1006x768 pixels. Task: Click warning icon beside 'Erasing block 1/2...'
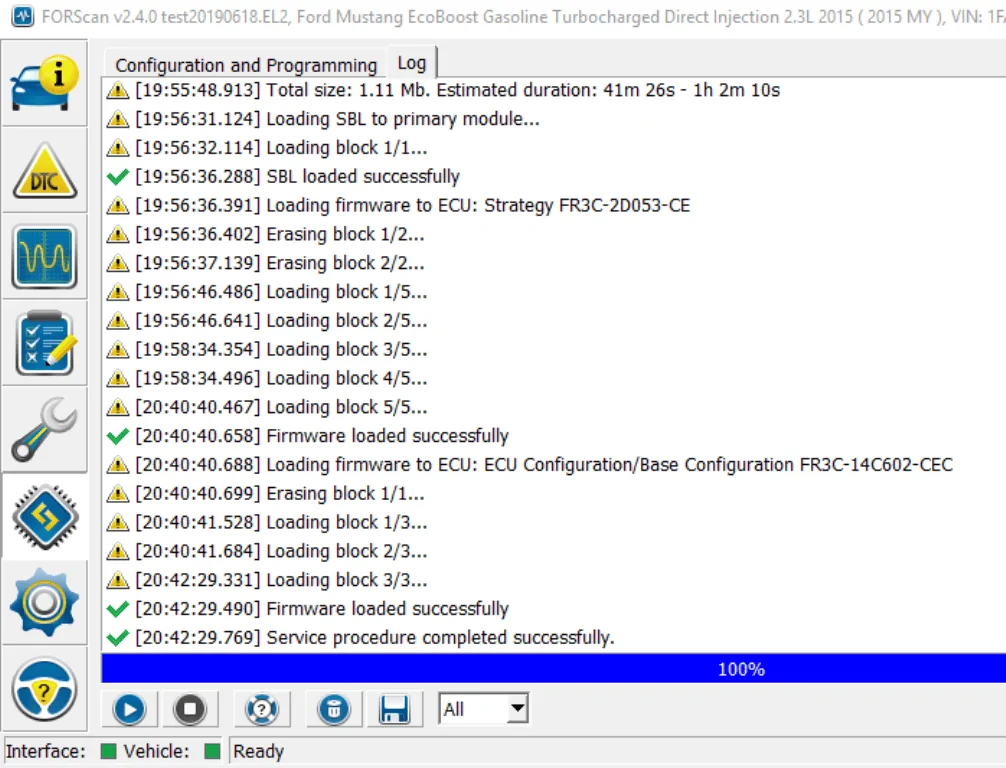[x=117, y=234]
